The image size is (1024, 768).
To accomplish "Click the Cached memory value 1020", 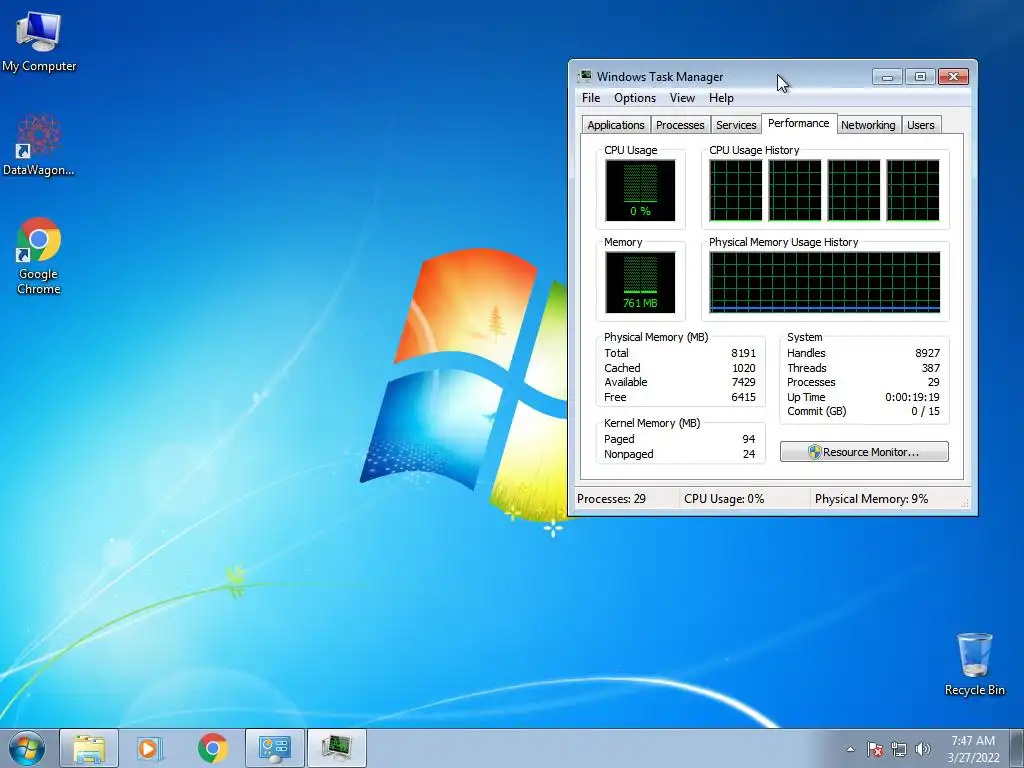I will point(743,368).
